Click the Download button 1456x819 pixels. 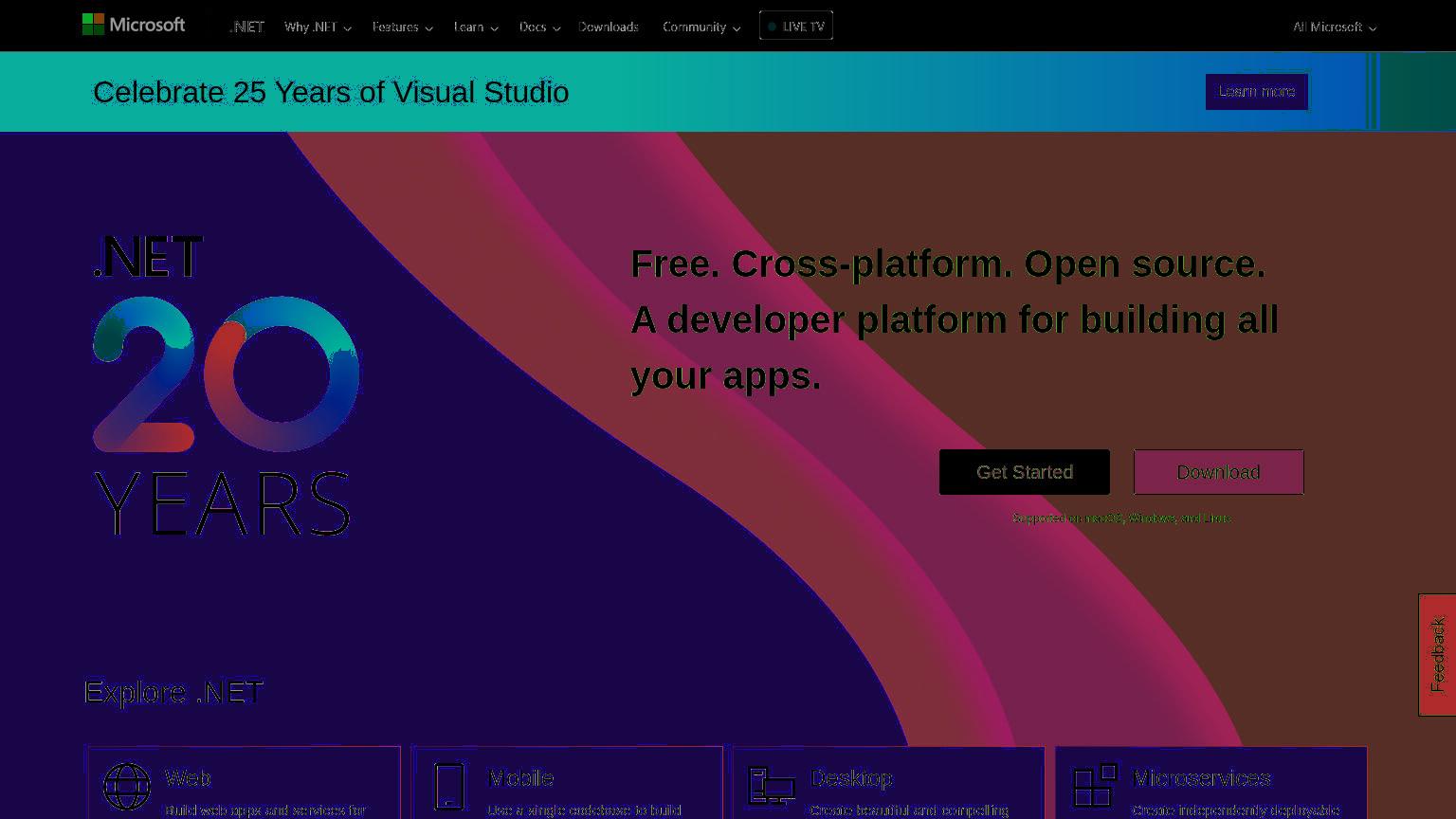click(x=1219, y=472)
